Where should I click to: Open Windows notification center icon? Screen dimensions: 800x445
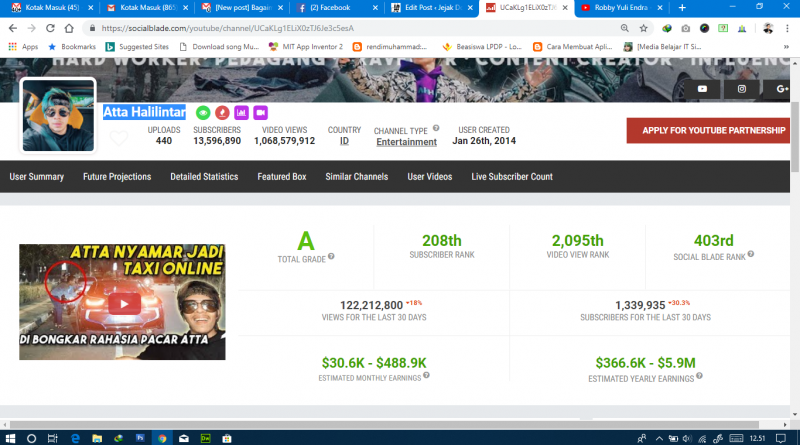pos(781,438)
